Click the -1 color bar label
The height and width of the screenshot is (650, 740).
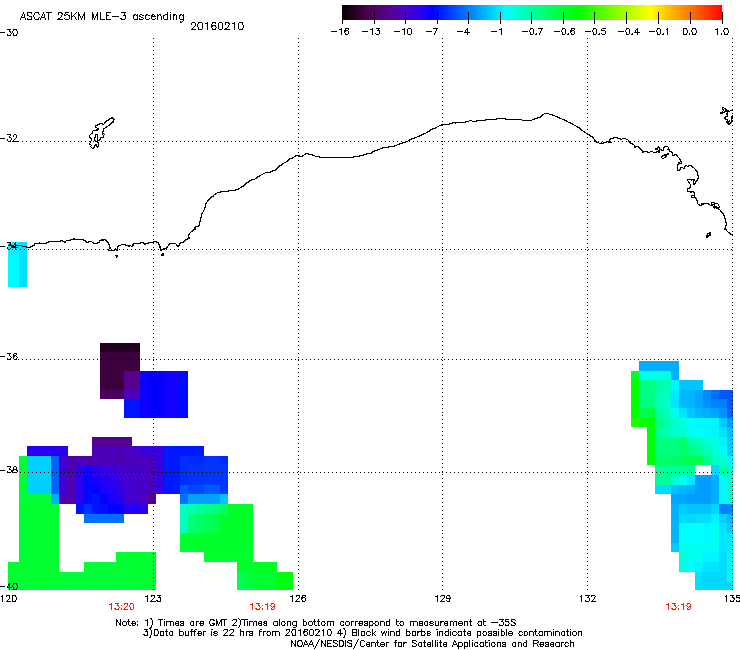(496, 32)
